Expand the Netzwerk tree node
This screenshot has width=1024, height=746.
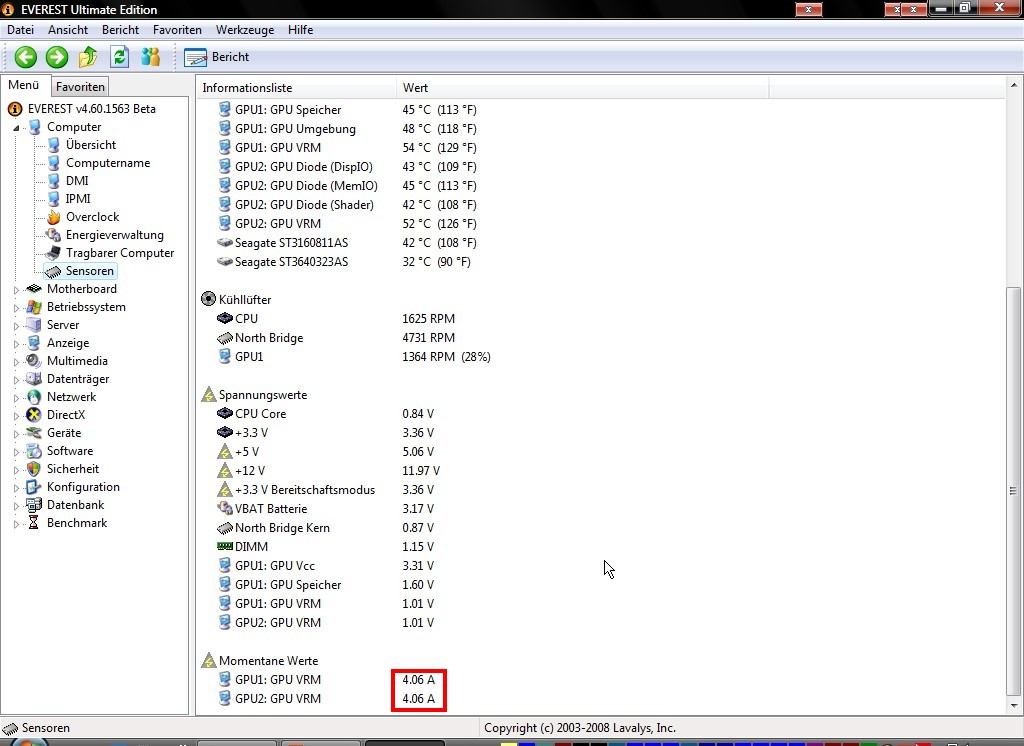click(16, 397)
